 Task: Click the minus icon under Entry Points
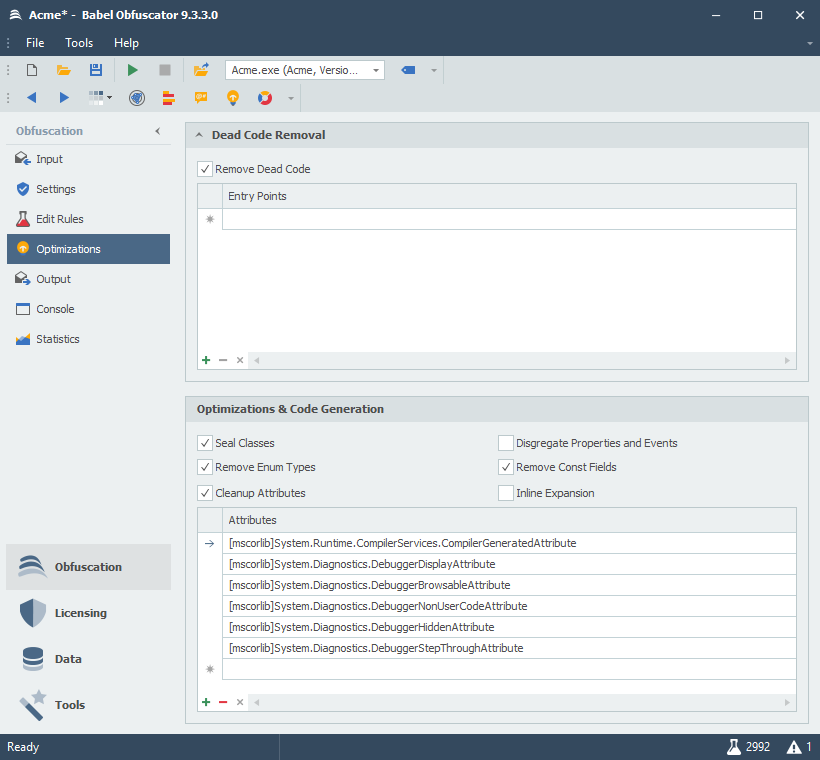[x=223, y=360]
